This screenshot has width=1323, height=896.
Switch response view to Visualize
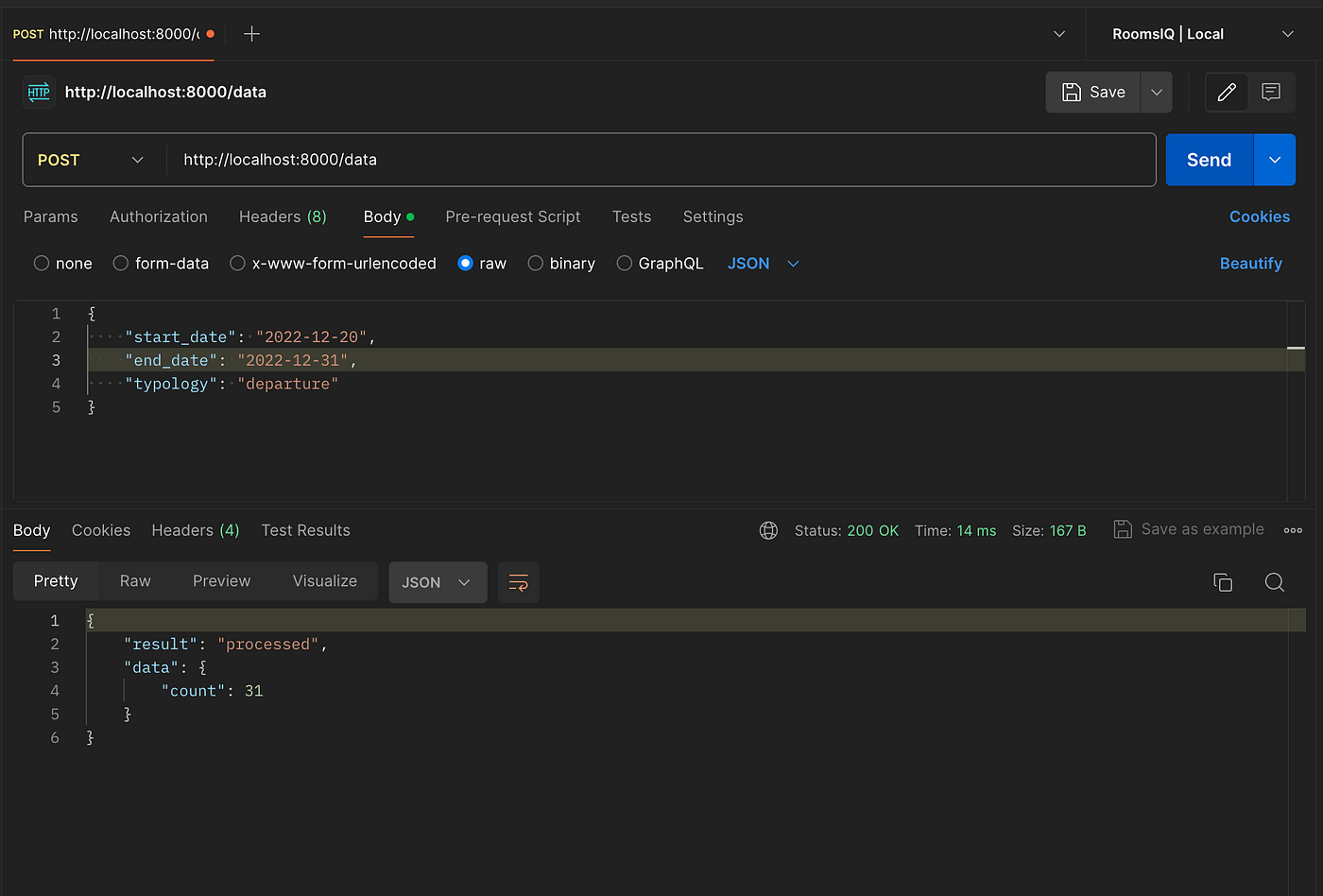[325, 581]
